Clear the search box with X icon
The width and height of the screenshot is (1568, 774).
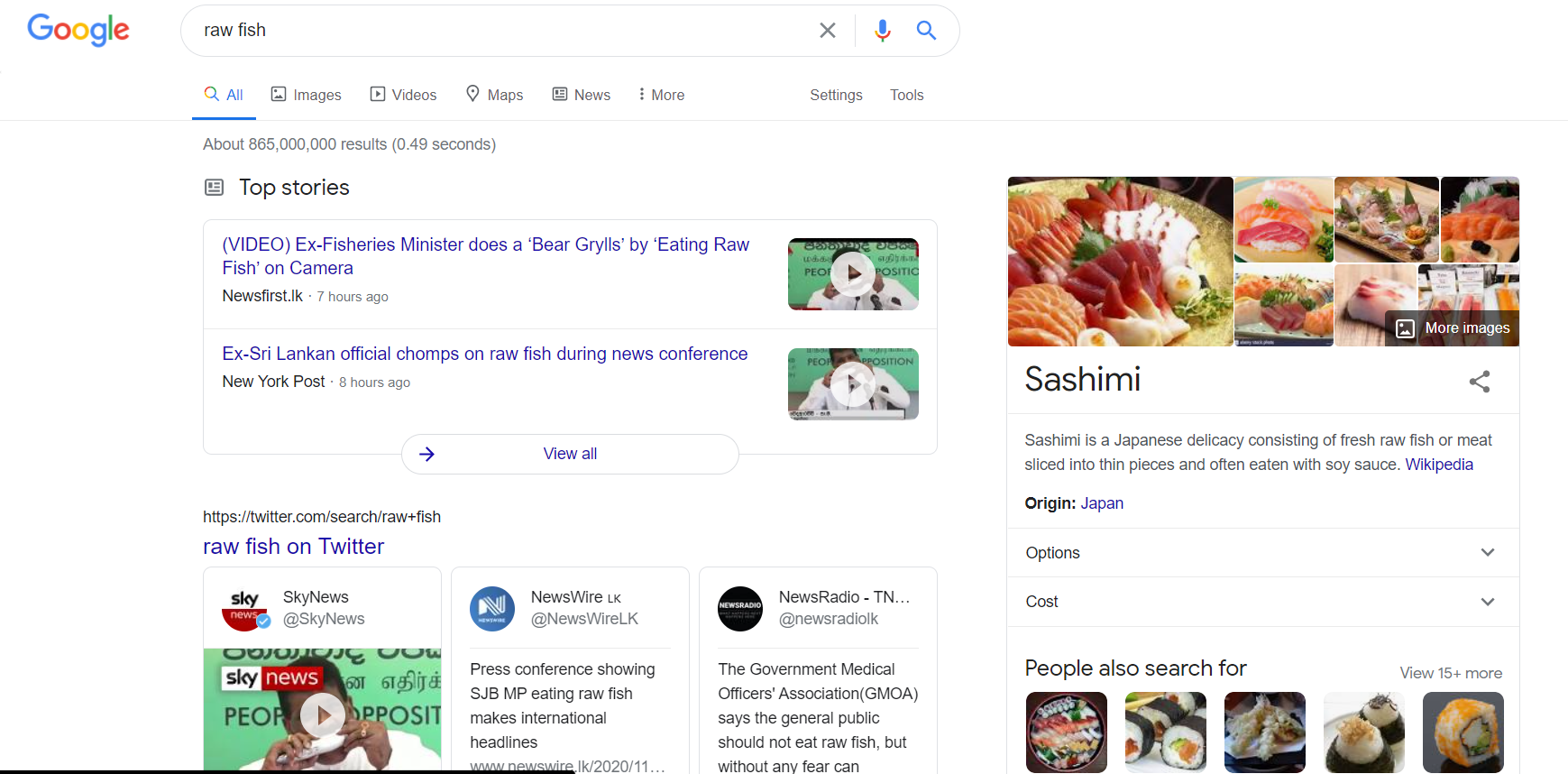point(827,31)
